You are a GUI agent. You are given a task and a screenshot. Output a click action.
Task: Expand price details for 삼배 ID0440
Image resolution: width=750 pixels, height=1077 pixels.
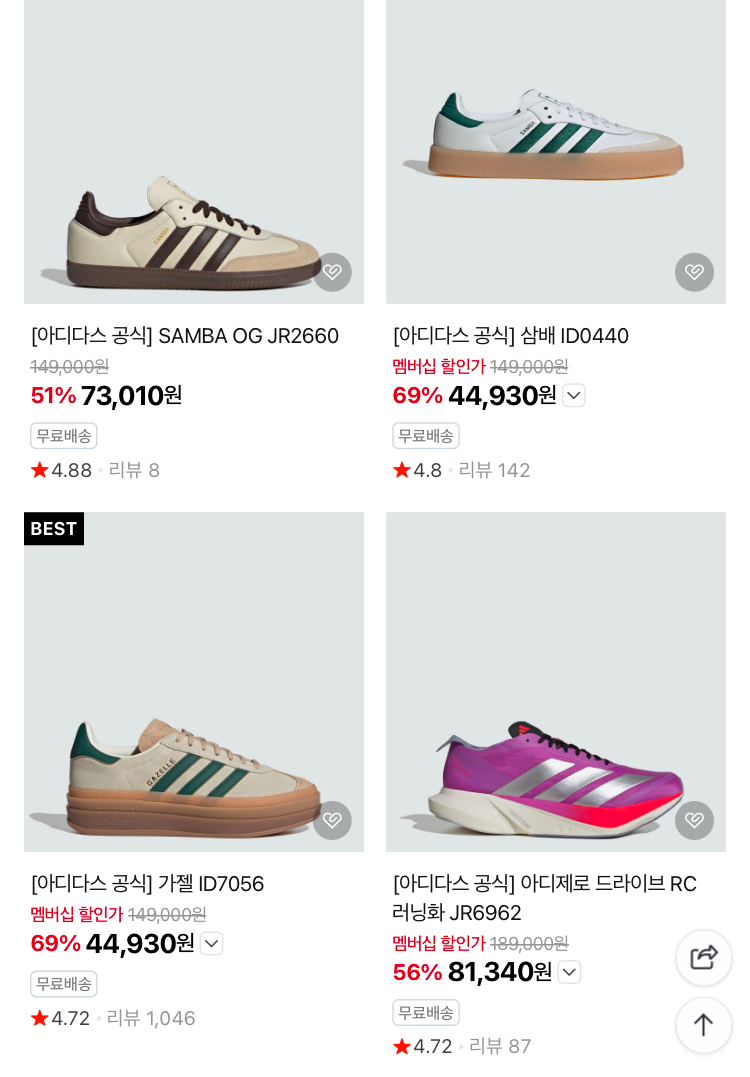point(573,395)
